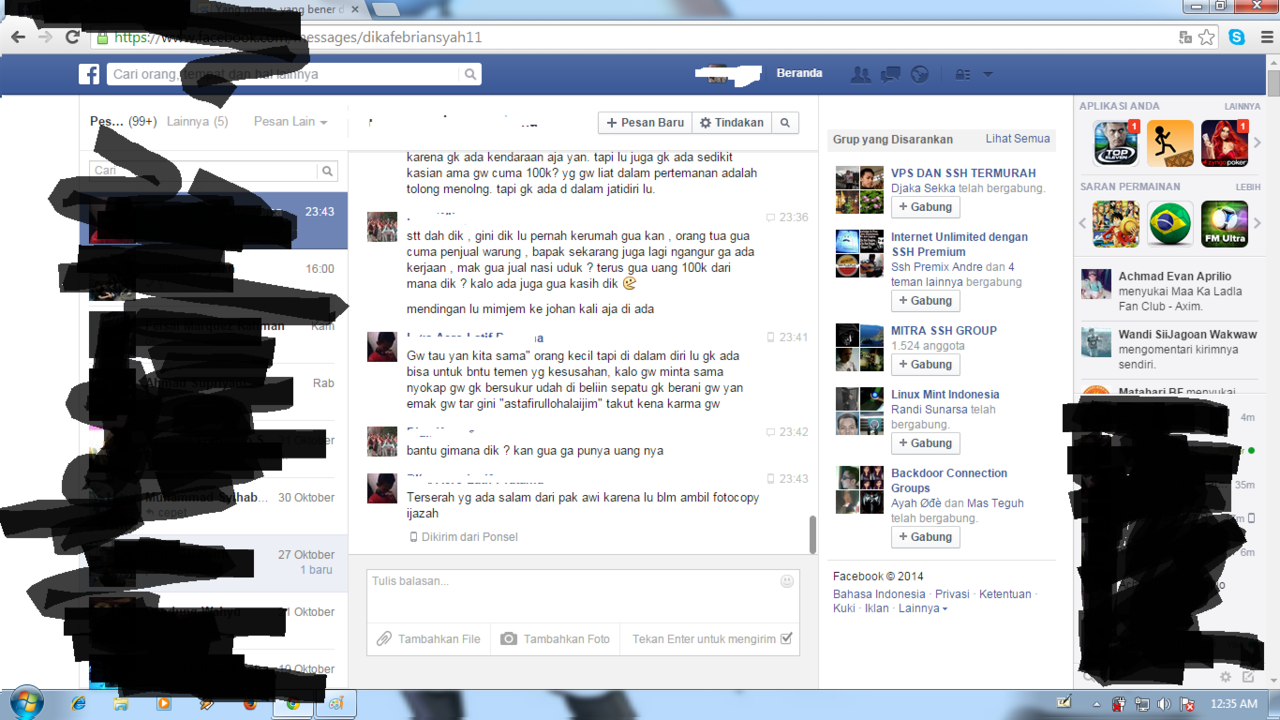Join Internet Unlimited SSH Premium group
The width and height of the screenshot is (1280, 720).
pos(925,301)
